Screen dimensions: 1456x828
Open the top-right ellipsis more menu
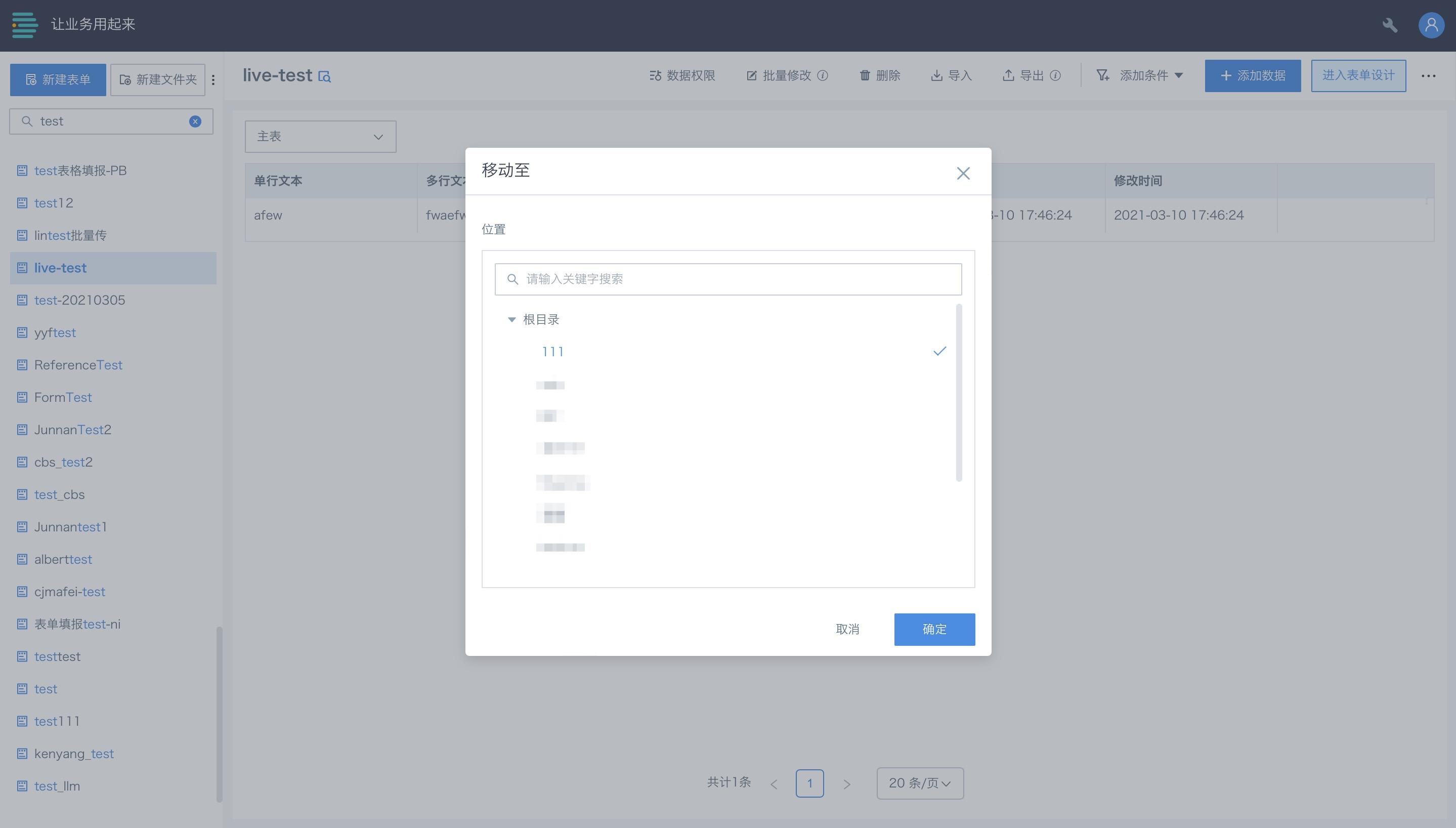[x=1428, y=75]
